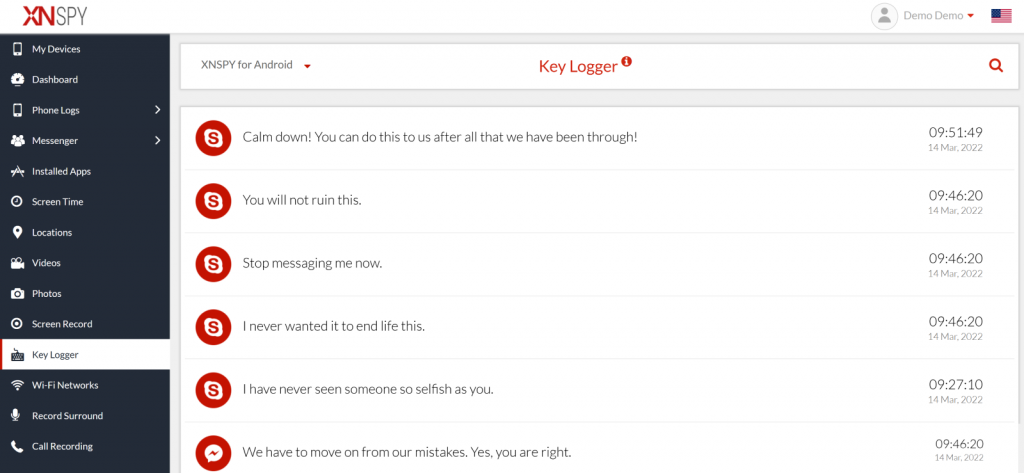
Task: Open Wi-Fi Networks page
Action: coord(65,385)
